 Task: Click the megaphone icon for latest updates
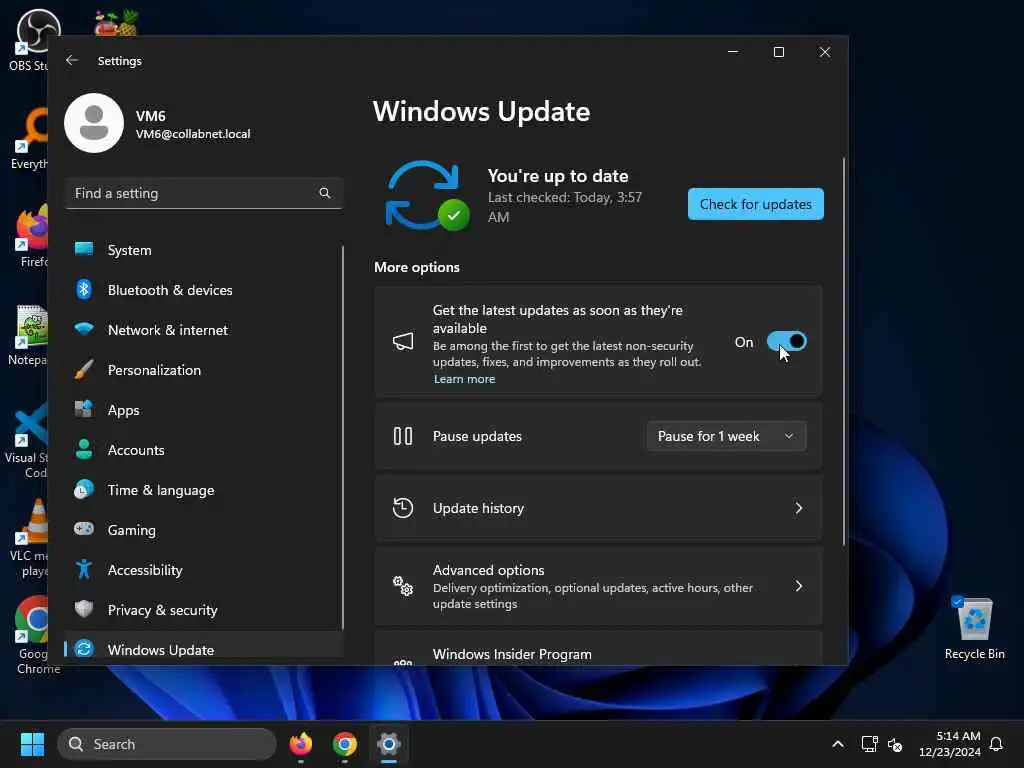403,342
